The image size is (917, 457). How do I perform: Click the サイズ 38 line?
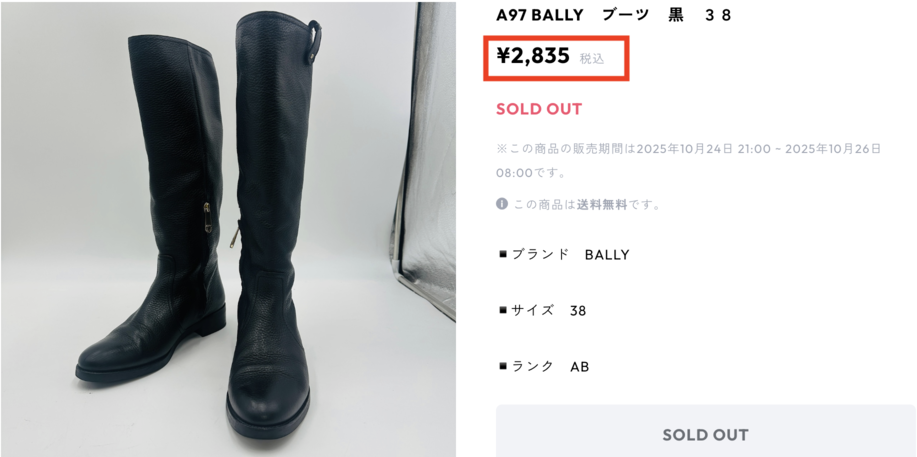(542, 311)
